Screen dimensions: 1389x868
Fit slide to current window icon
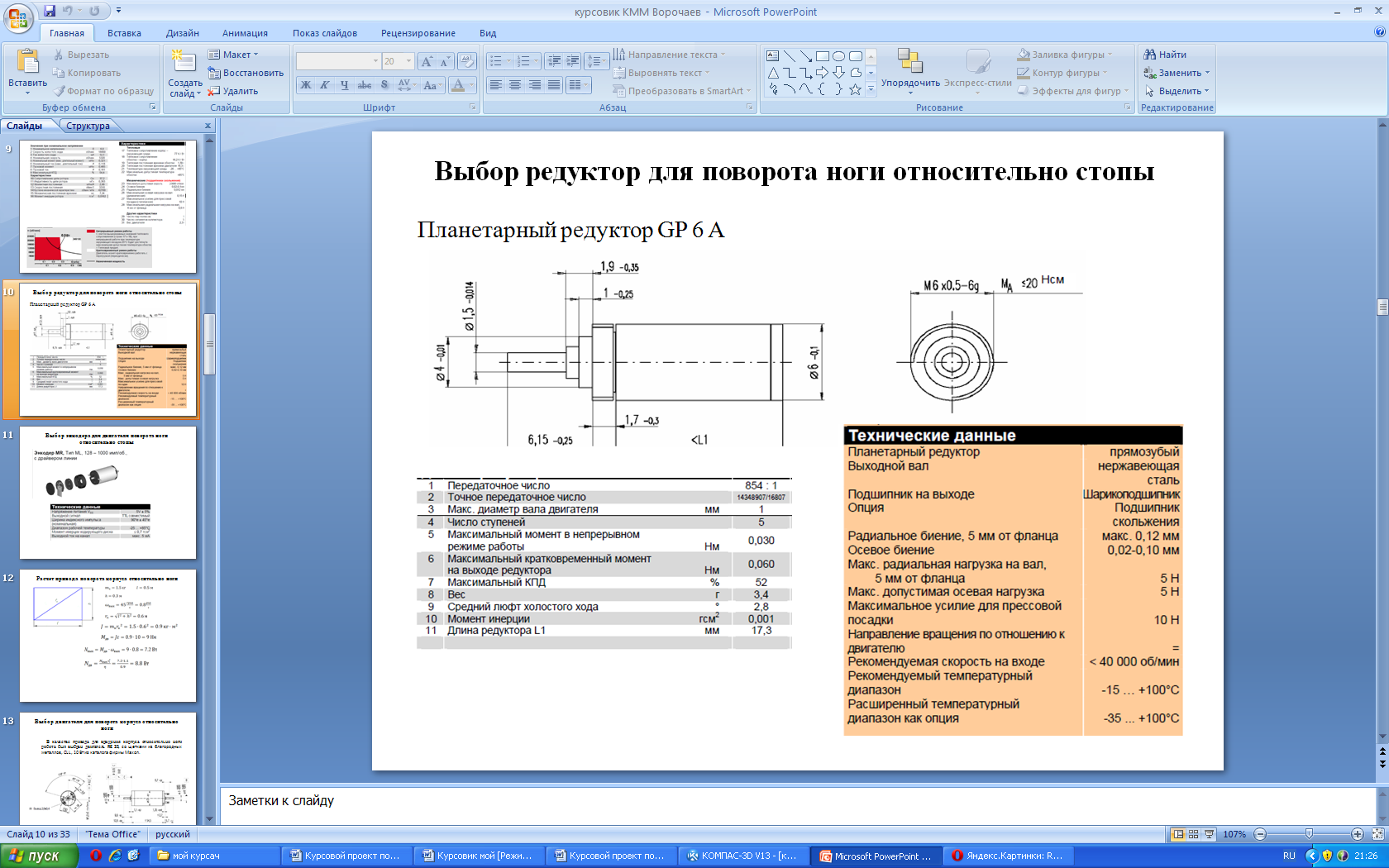click(1377, 834)
